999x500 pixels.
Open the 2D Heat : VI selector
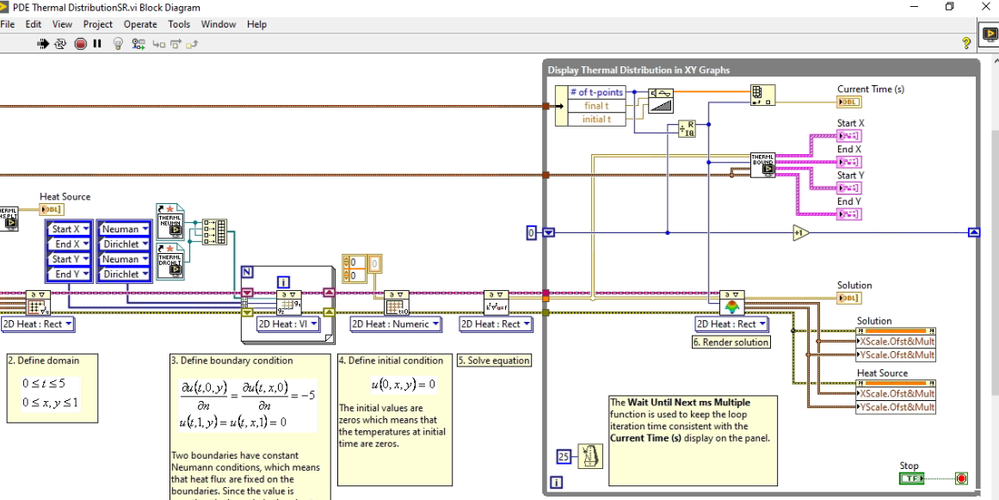[x=288, y=324]
